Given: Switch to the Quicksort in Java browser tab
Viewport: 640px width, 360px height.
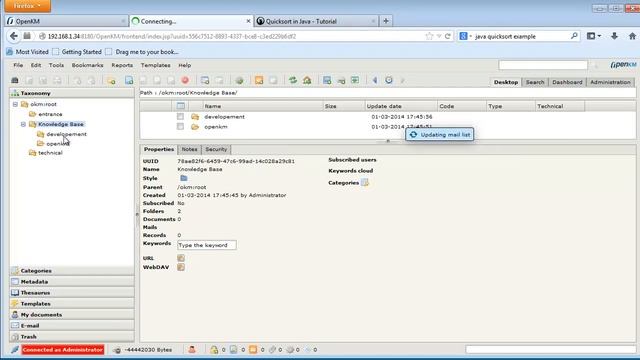Looking at the screenshot, I should (x=315, y=21).
